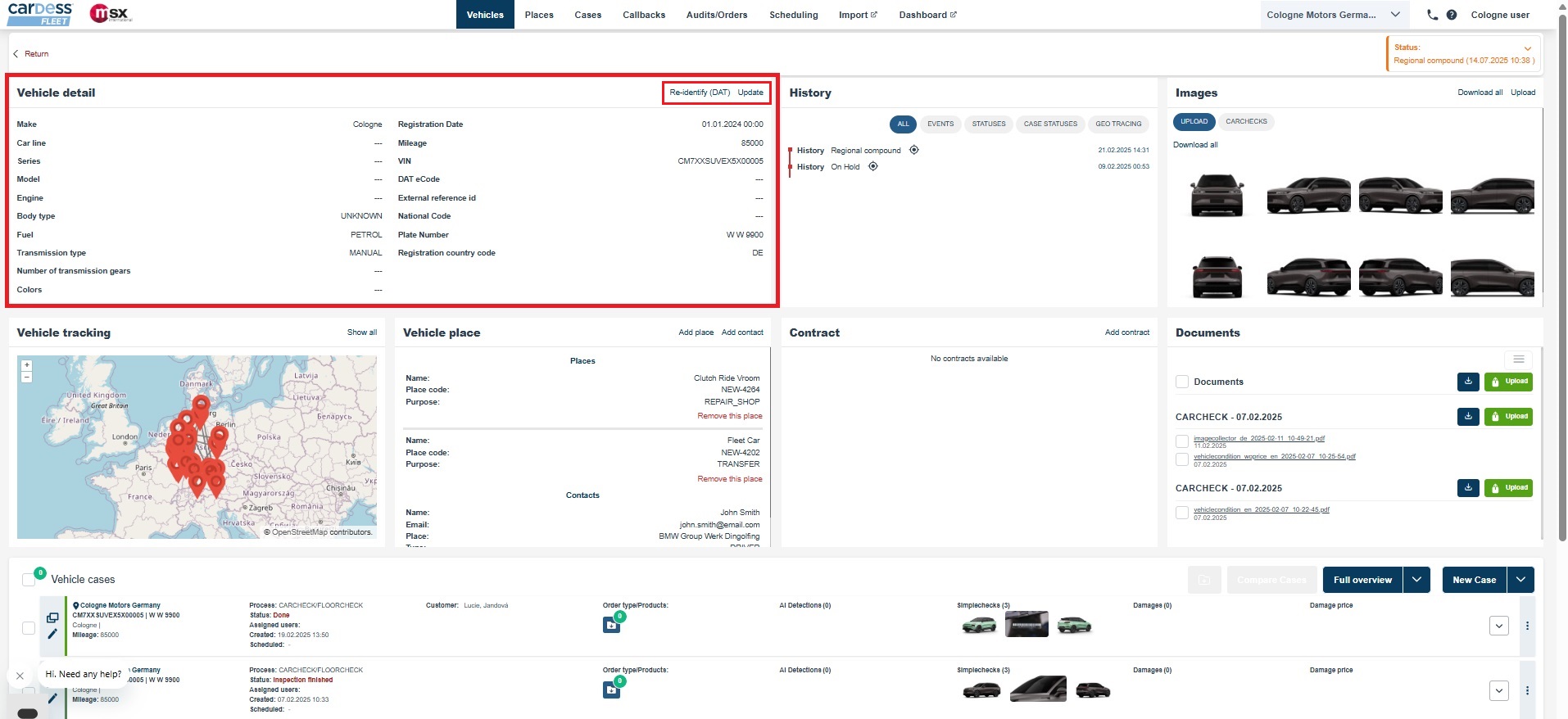Screen dimensions: 1568x719
Task: Open three-dot menu for first vehicle case
Action: click(x=1527, y=626)
